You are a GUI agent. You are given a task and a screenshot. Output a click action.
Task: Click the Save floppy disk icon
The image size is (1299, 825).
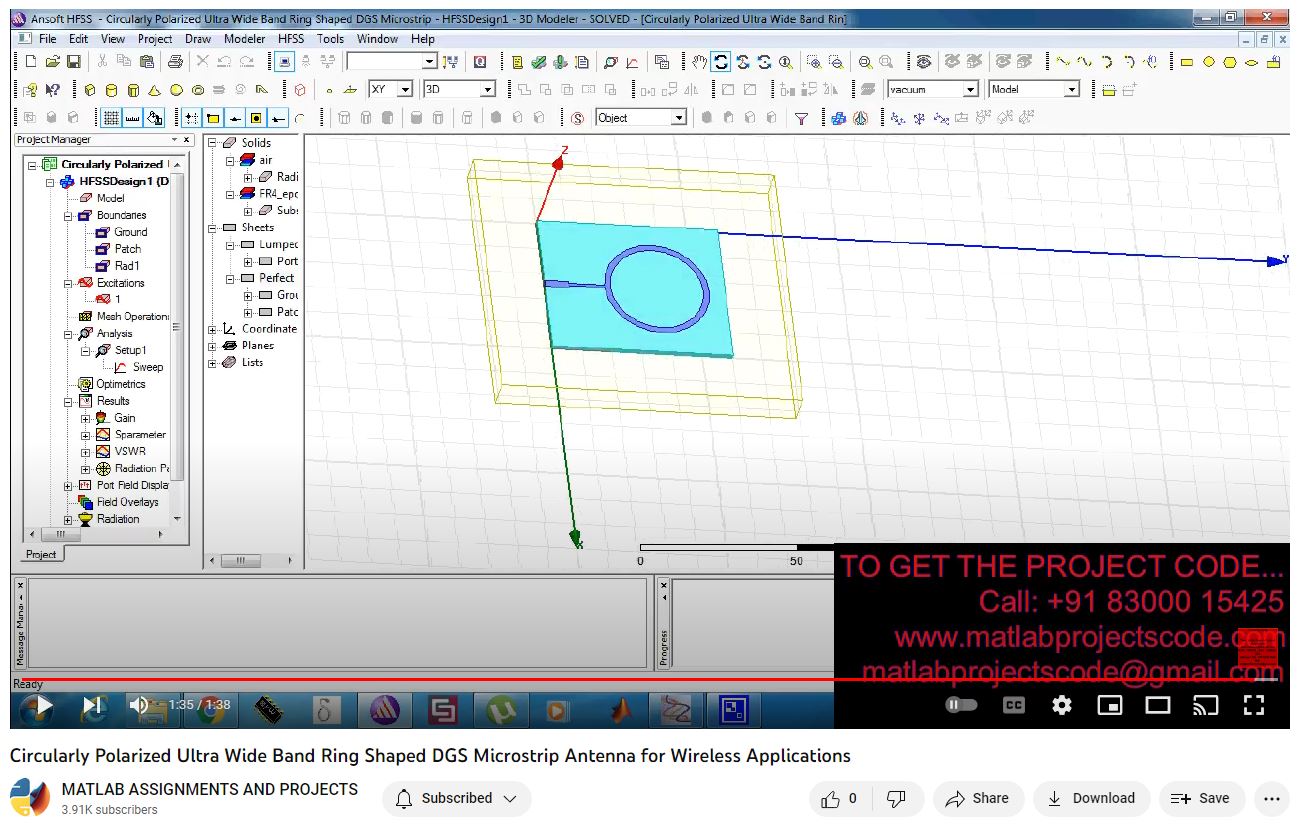coord(73,62)
